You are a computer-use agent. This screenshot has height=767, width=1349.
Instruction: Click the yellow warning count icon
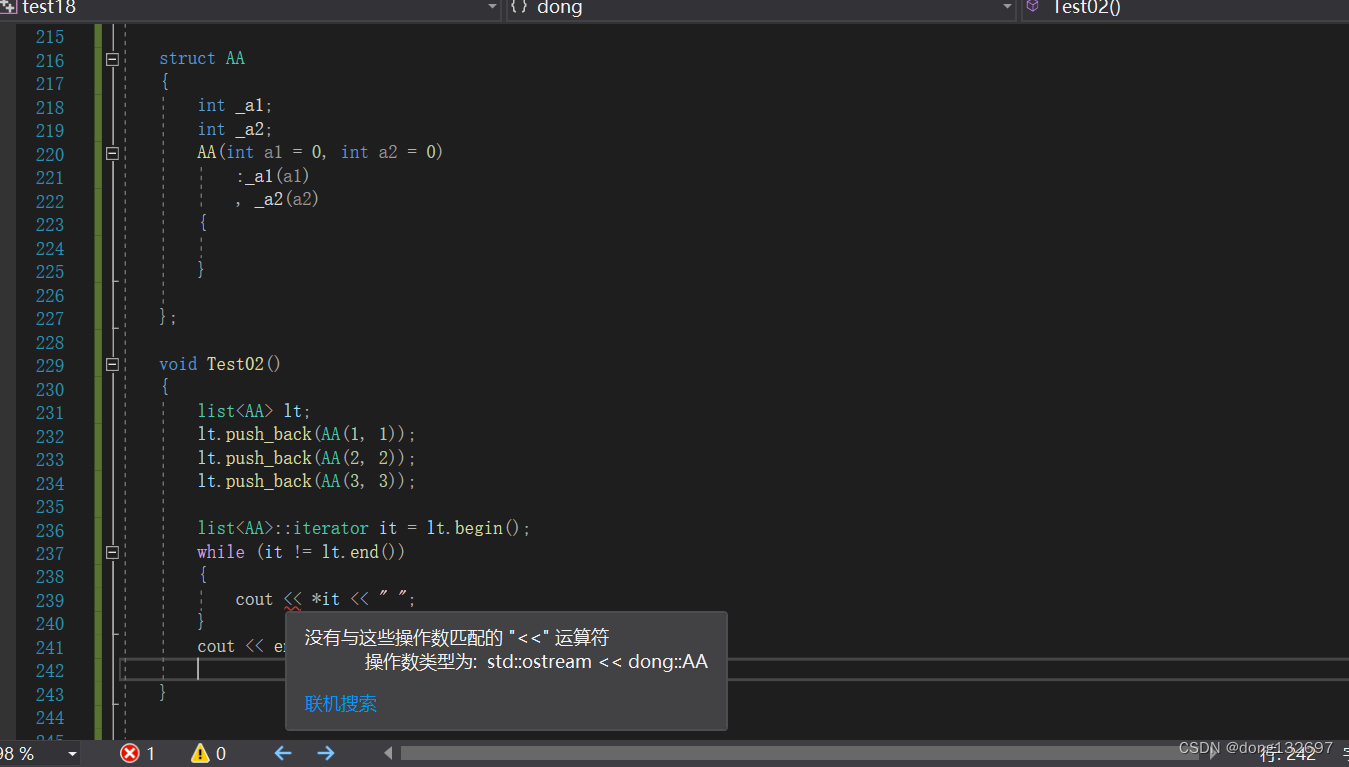[200, 753]
